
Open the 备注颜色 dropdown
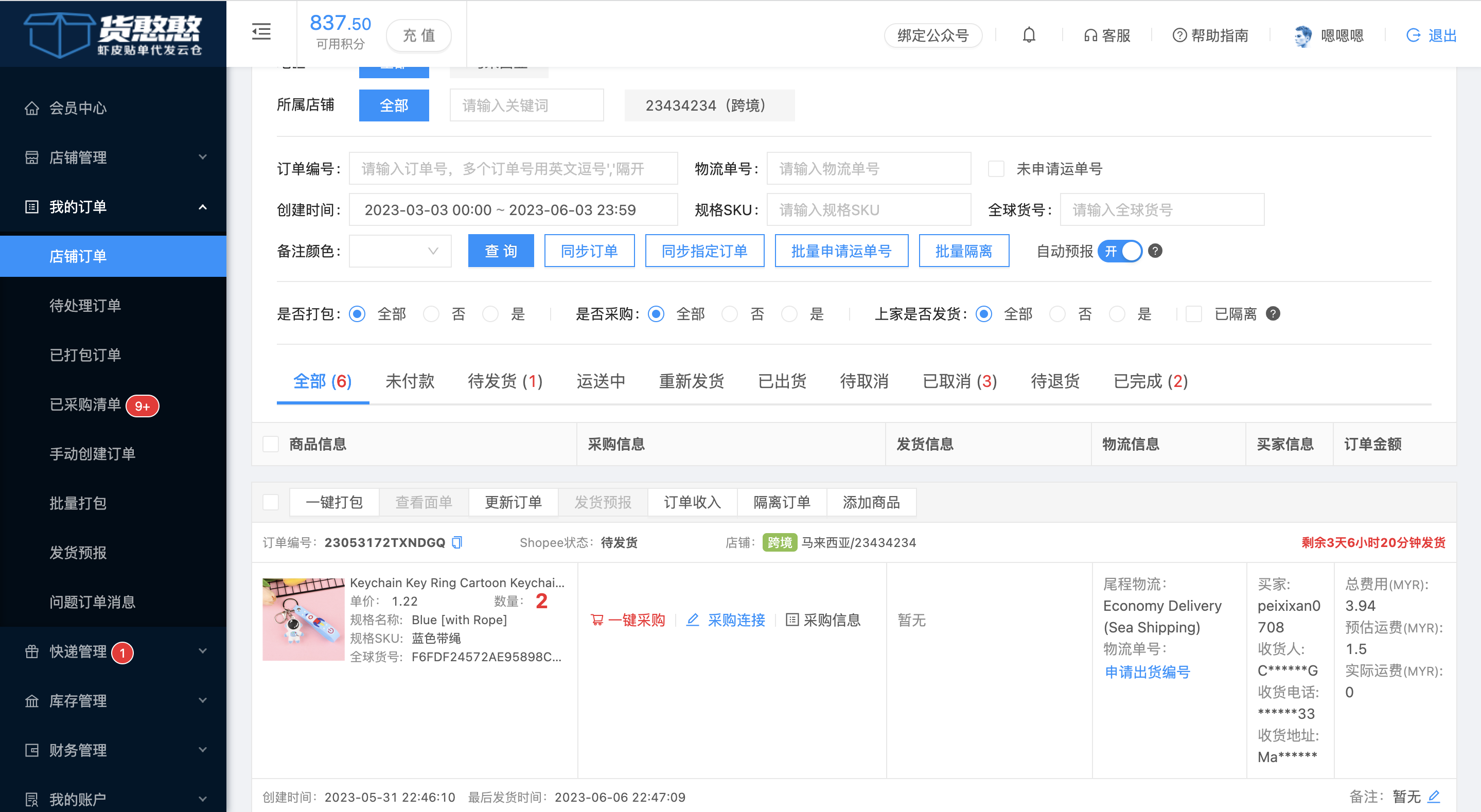coord(400,251)
